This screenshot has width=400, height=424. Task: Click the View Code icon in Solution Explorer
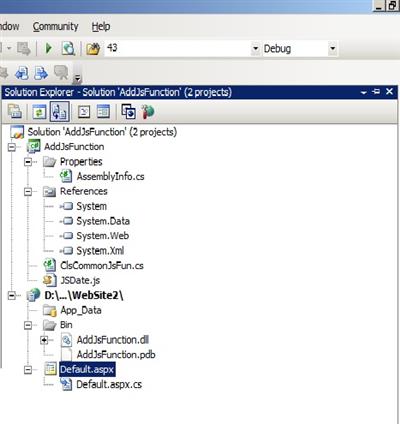coord(84,112)
